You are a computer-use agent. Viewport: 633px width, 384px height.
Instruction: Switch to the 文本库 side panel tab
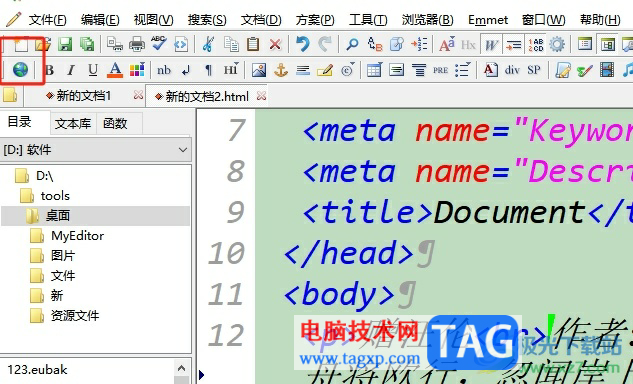pos(73,124)
